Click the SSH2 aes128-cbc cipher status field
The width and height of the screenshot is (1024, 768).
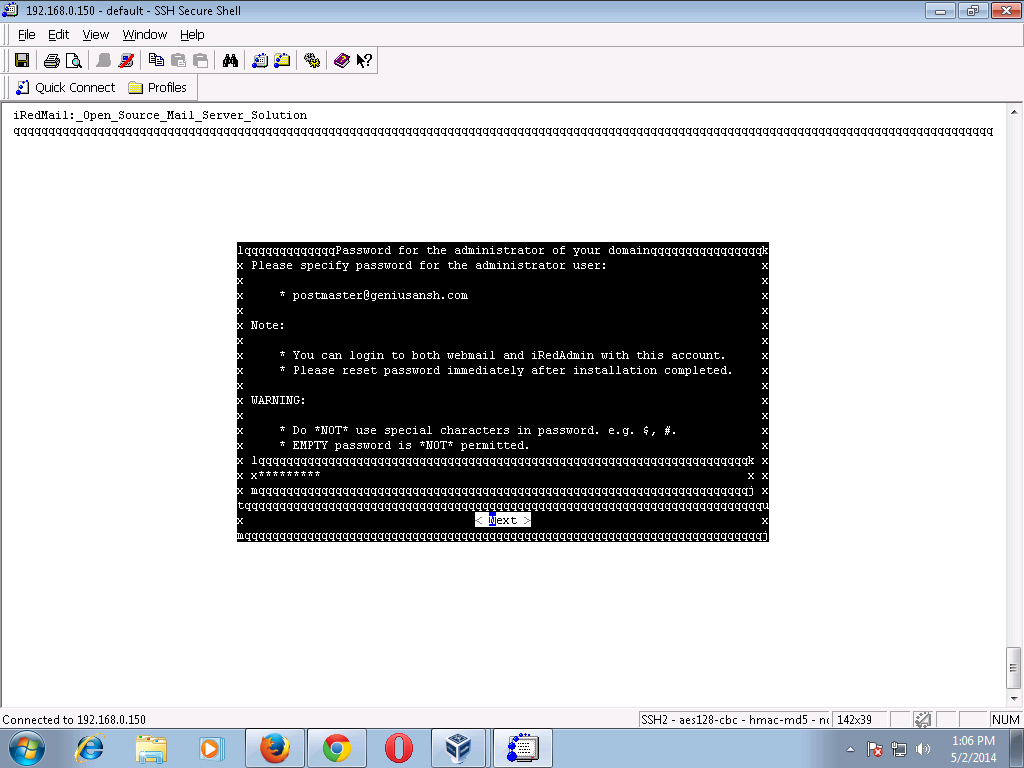[x=735, y=720]
